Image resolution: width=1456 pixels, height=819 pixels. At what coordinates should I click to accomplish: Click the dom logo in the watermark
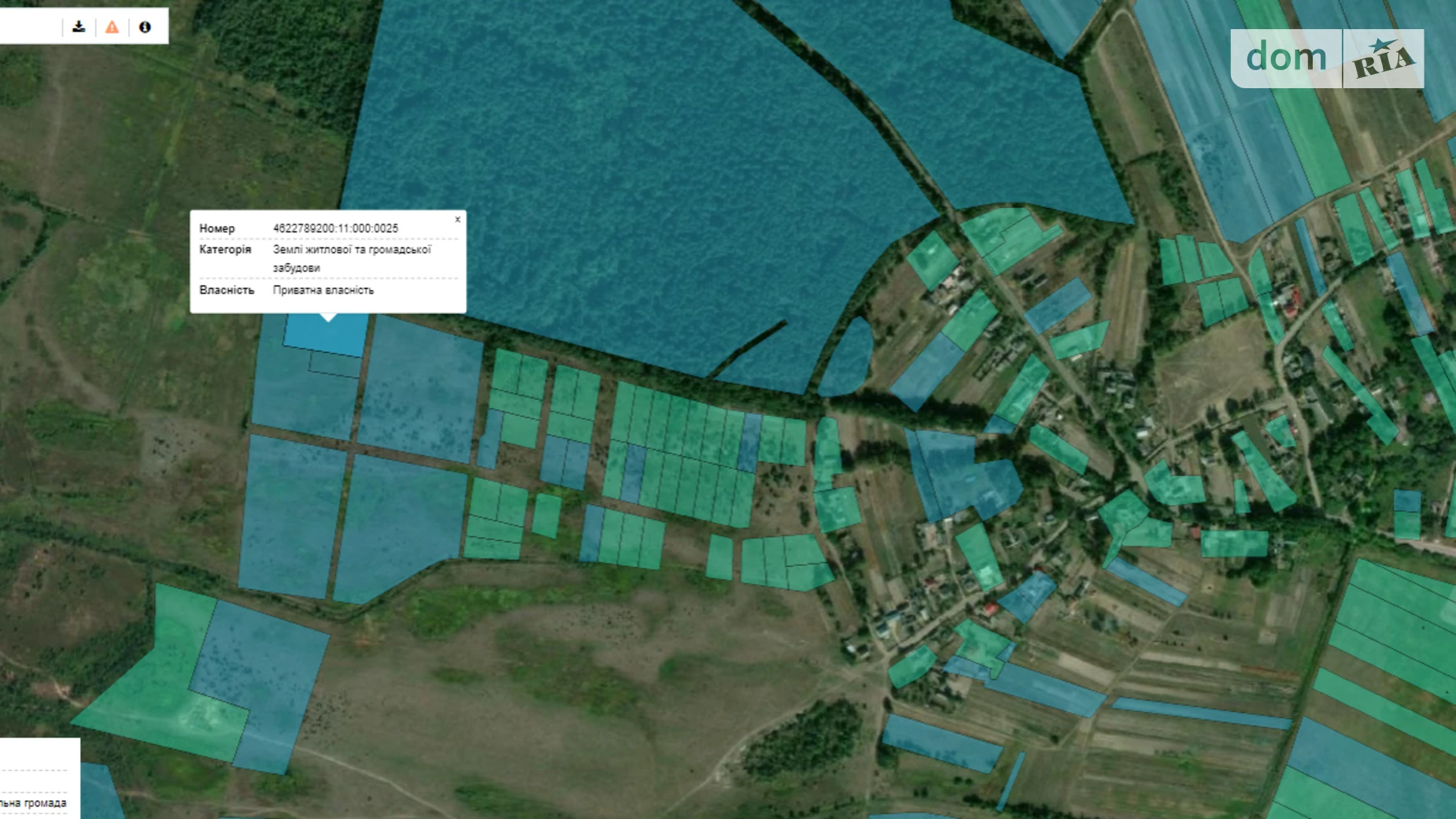click(1286, 57)
